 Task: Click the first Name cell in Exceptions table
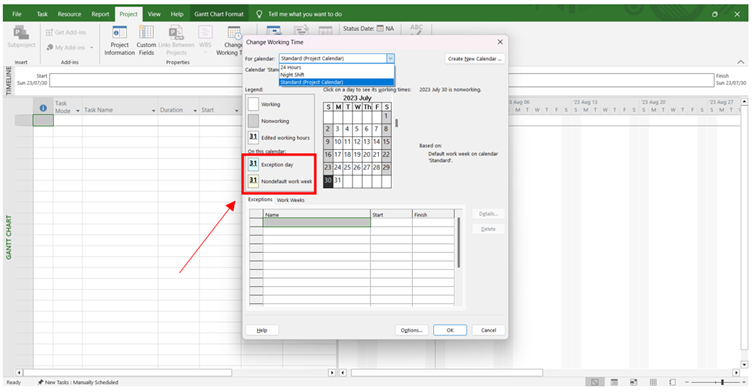click(317, 223)
